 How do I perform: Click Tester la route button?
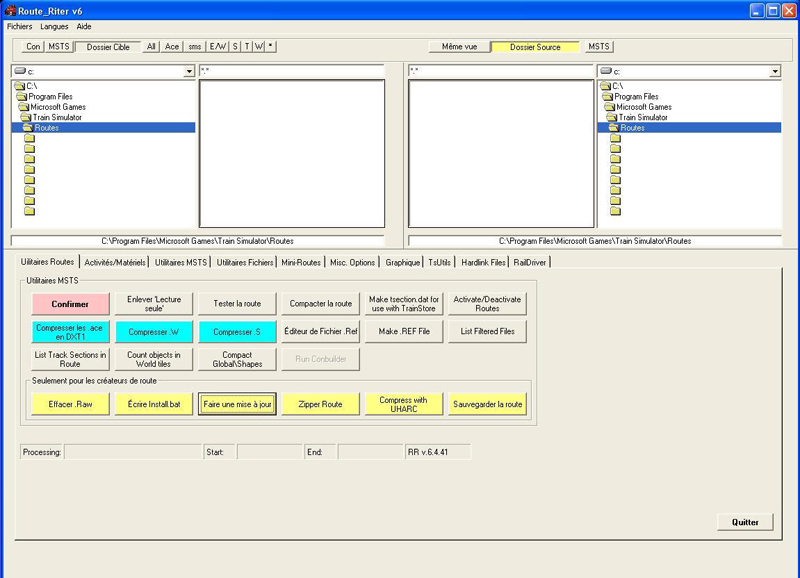point(237,304)
